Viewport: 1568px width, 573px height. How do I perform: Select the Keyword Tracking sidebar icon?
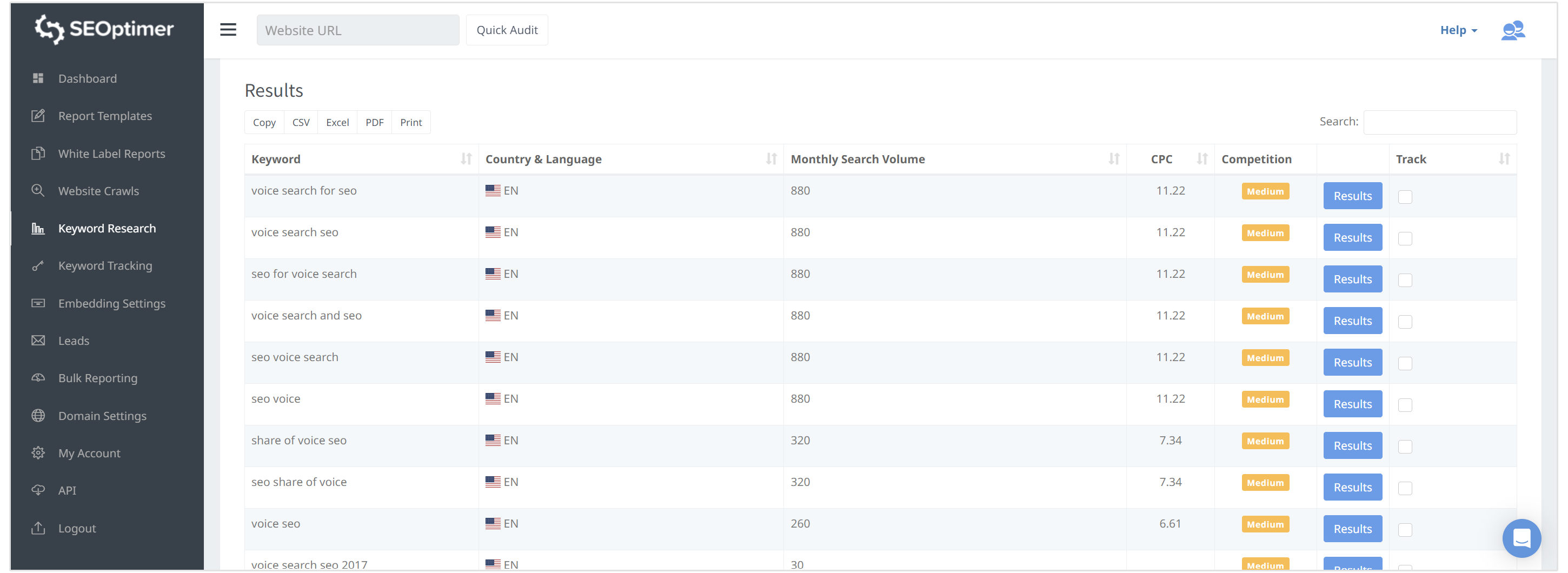[38, 266]
